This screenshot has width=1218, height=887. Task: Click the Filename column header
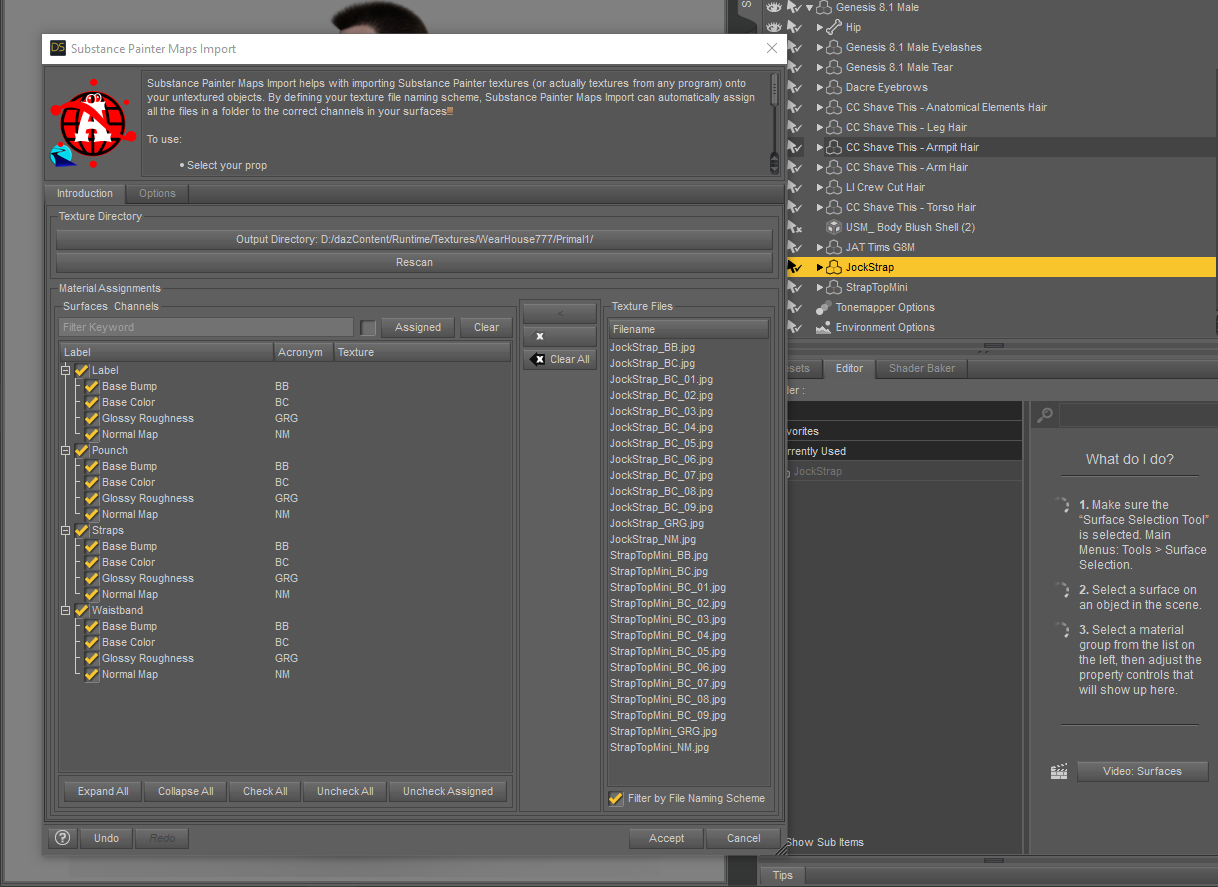tap(688, 329)
